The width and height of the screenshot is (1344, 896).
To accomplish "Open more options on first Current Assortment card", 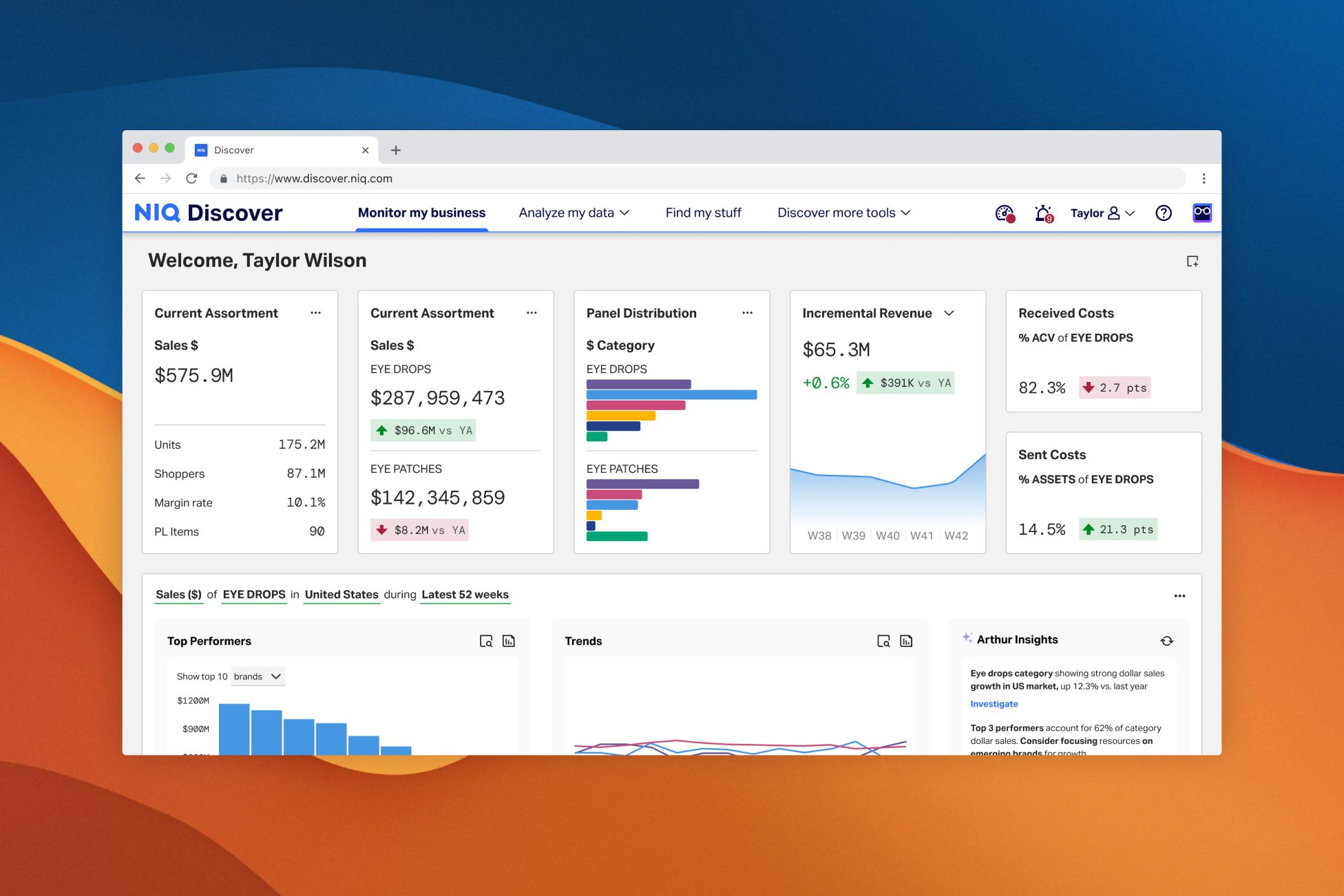I will (x=315, y=313).
